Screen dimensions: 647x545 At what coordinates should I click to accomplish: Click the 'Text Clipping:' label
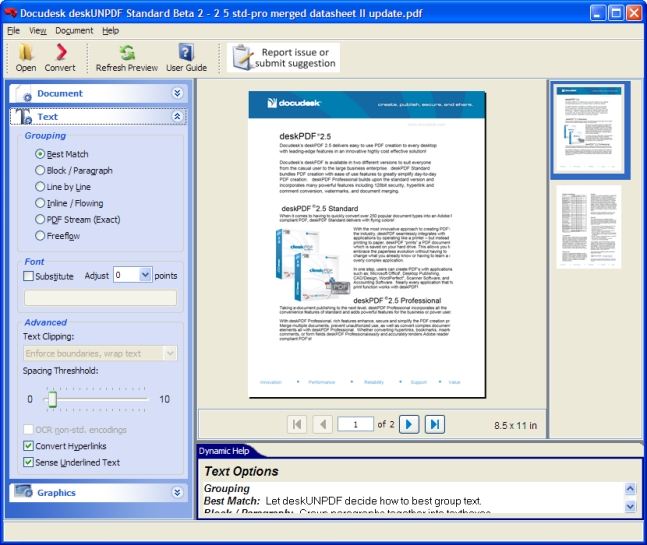(49, 336)
